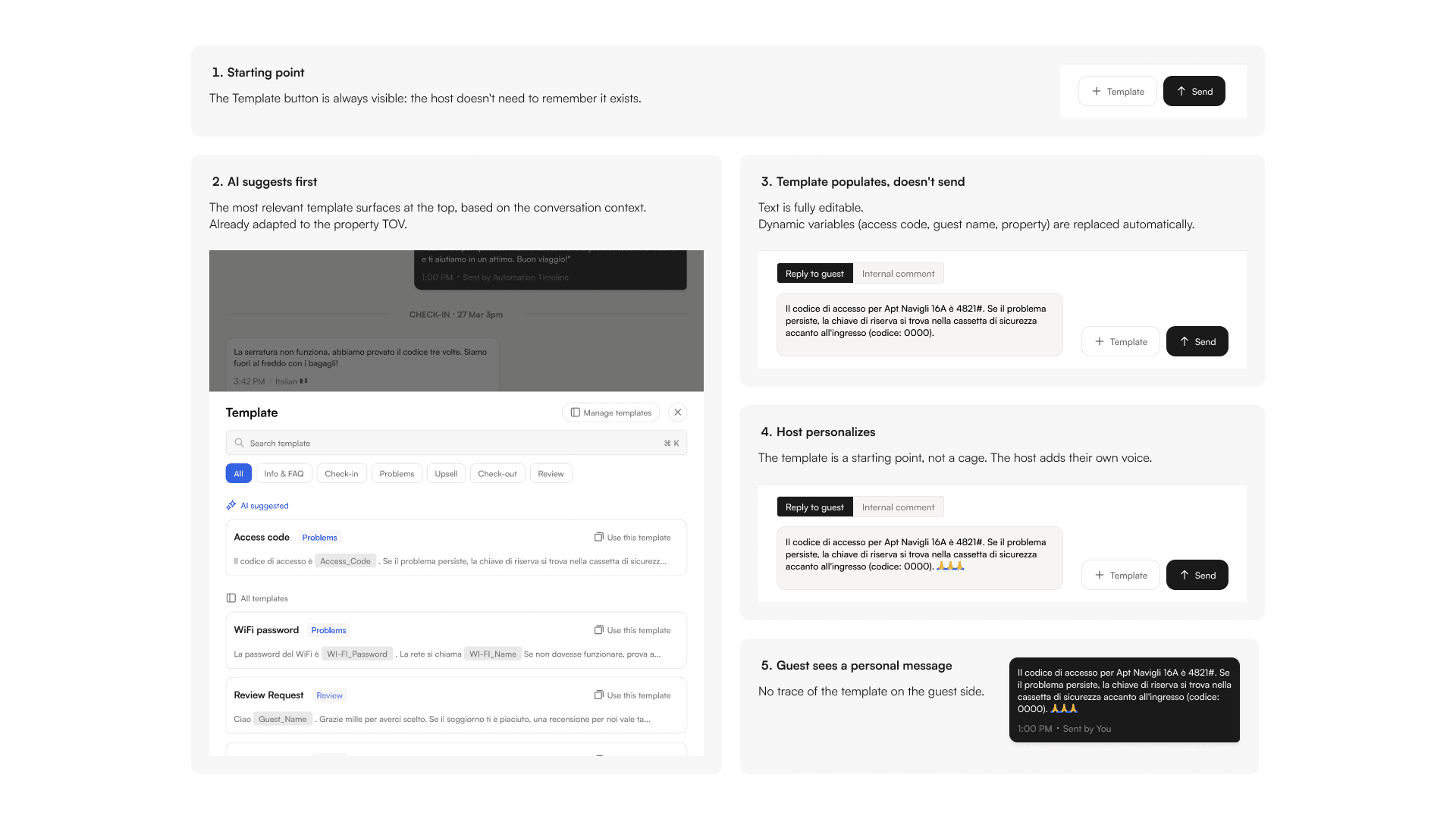
Task: Select the Check-in filter chip
Action: tap(341, 474)
